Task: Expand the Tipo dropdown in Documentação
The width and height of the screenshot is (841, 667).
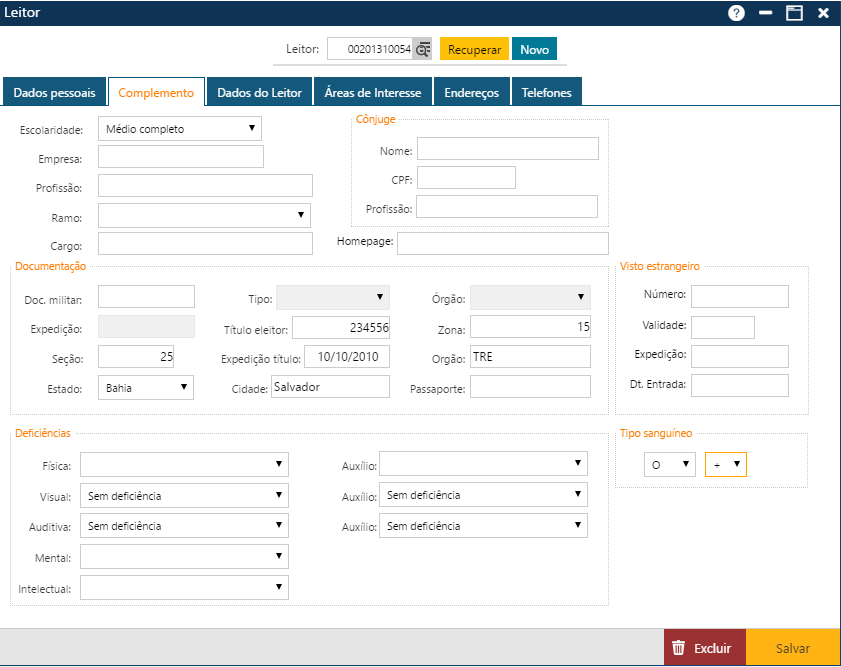Action: tap(378, 297)
